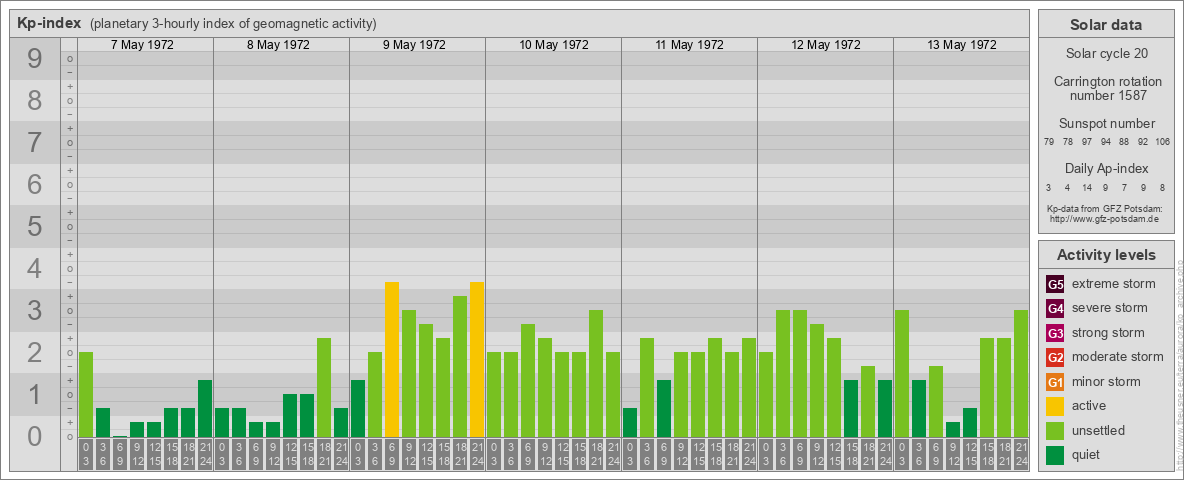Click the 'Daily Ap-index' label
The height and width of the screenshot is (480, 1184).
point(1106,168)
